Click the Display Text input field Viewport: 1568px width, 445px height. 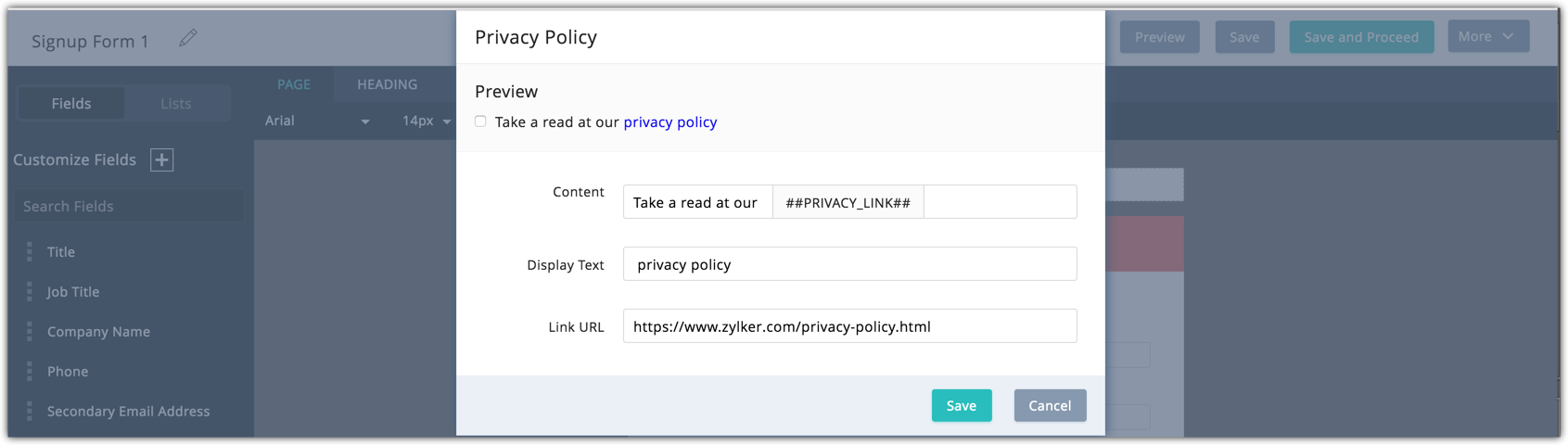[849, 264]
